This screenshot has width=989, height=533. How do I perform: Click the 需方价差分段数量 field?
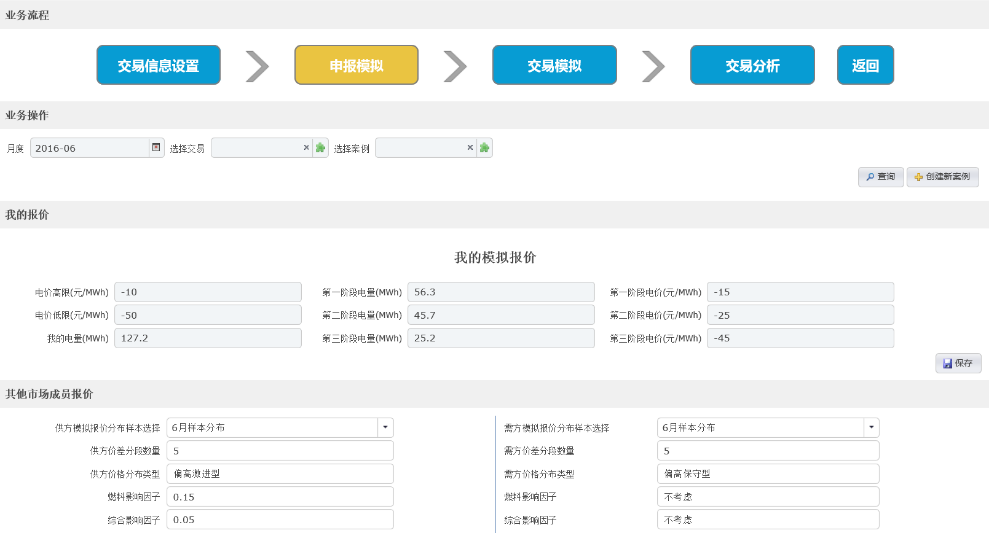point(768,450)
